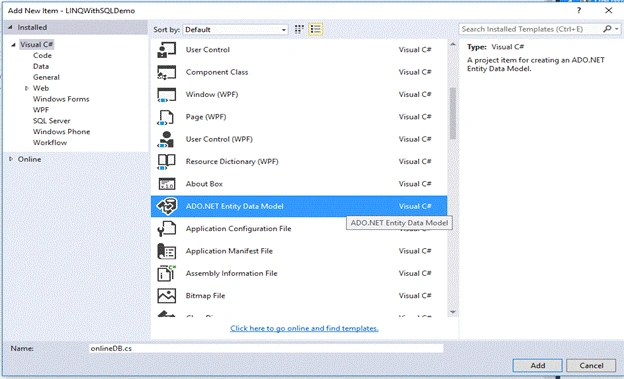Click the Assembly Information File icon
Image resolution: width=624 pixels, height=379 pixels.
click(x=166, y=274)
